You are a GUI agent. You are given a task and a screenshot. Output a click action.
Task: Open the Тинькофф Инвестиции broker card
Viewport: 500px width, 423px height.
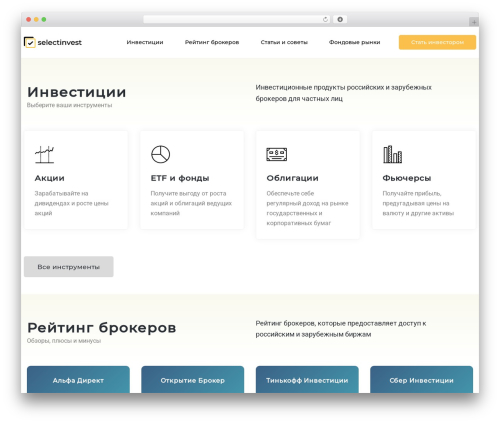click(307, 380)
